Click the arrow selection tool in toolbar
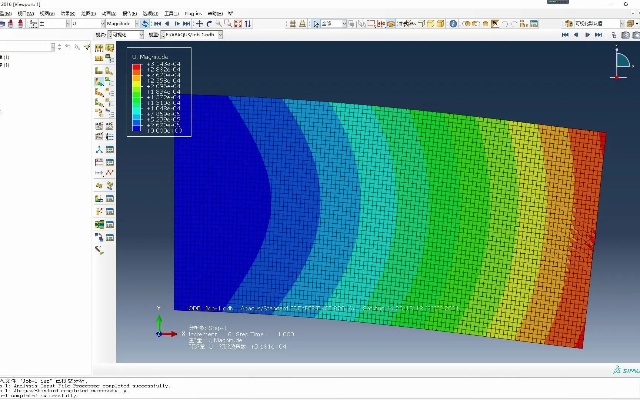 (x=316, y=24)
